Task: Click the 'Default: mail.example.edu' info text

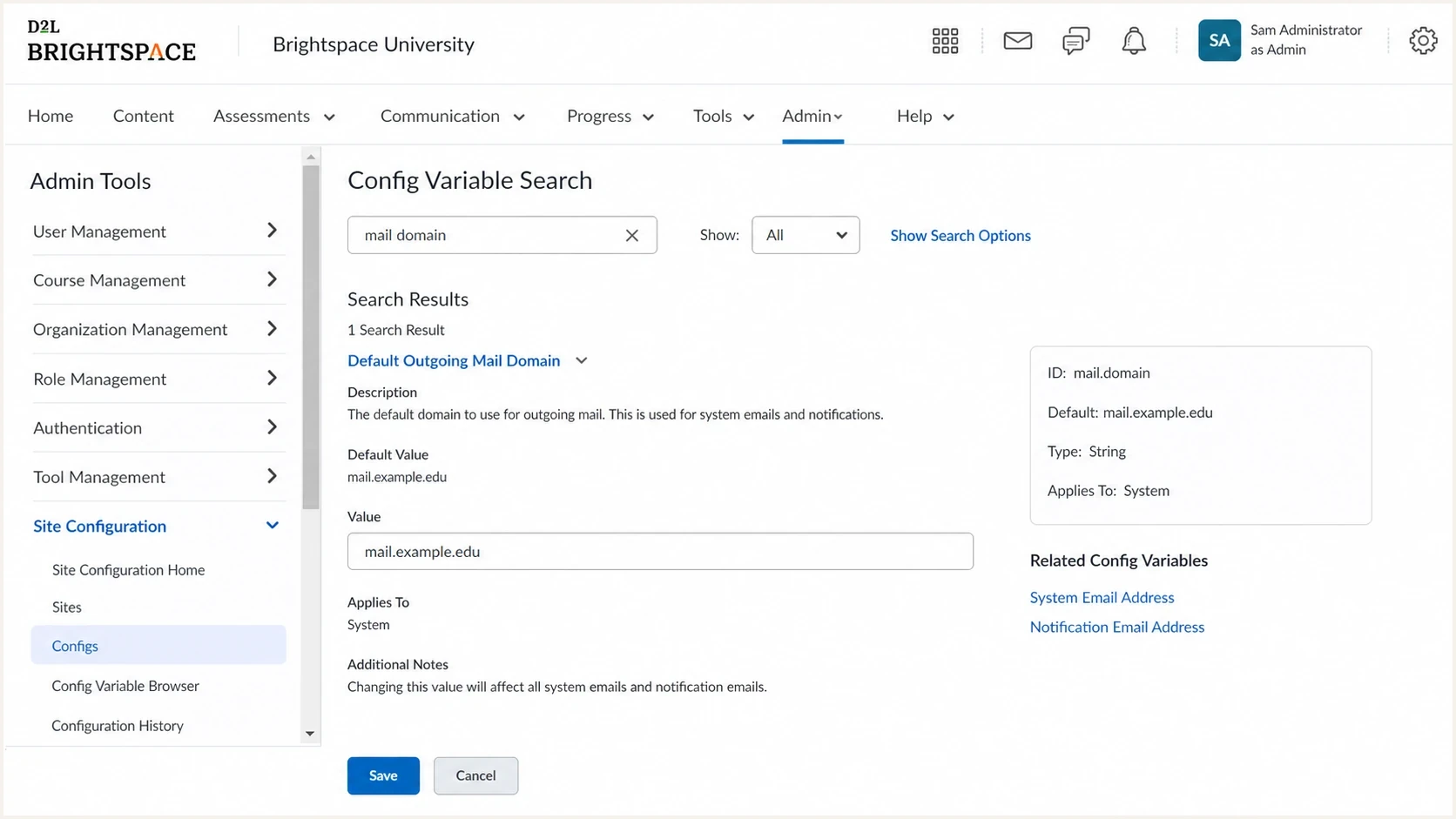Action: pos(1130,413)
